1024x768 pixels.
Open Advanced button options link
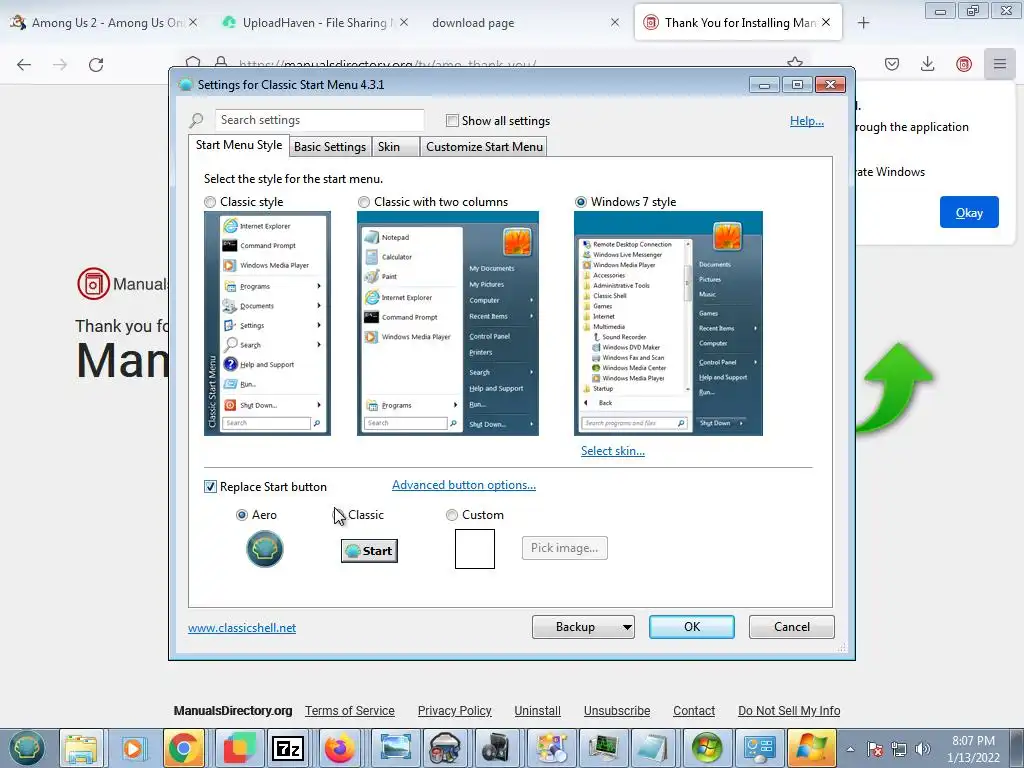click(x=464, y=485)
